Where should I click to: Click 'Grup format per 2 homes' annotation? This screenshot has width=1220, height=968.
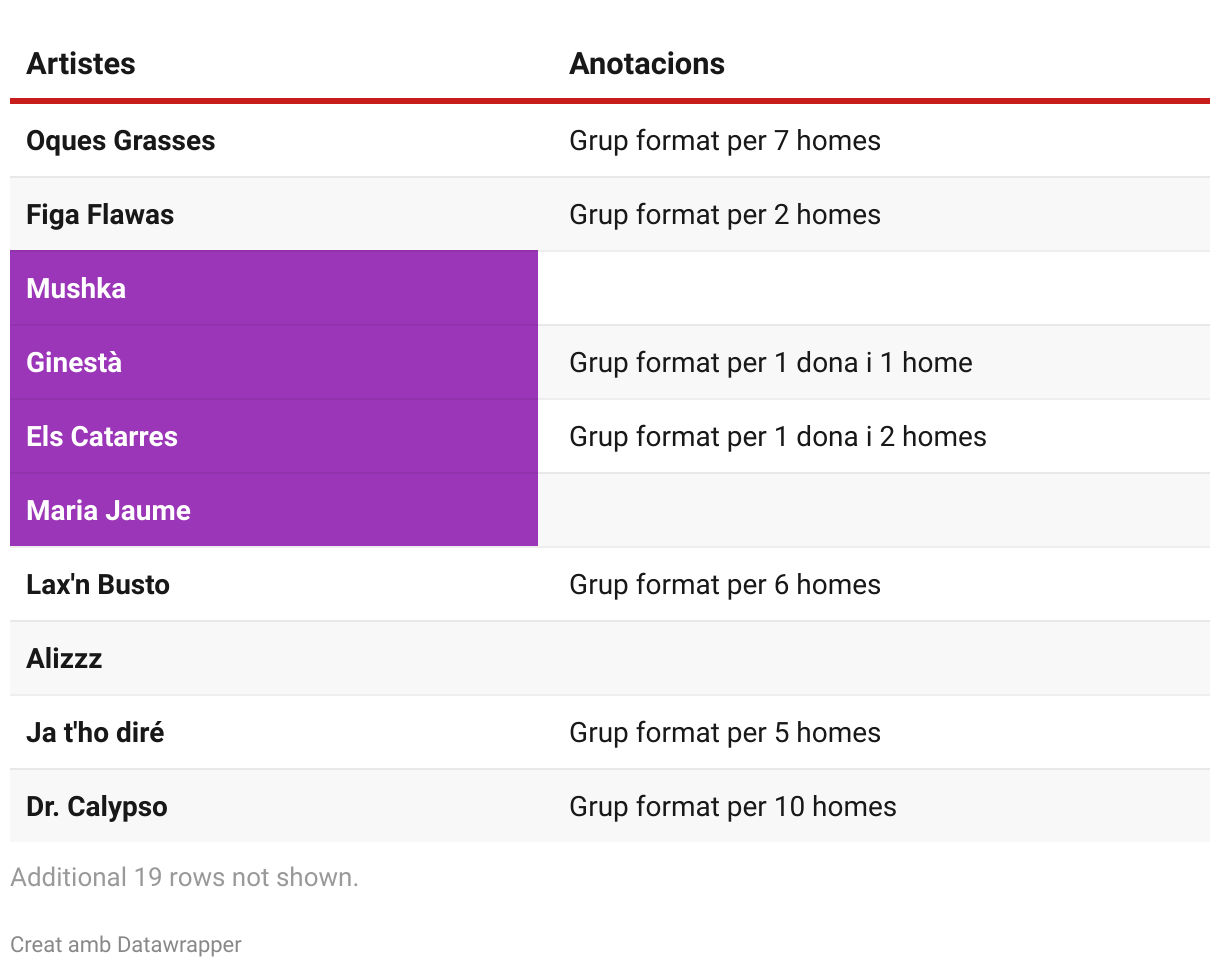[x=725, y=215]
